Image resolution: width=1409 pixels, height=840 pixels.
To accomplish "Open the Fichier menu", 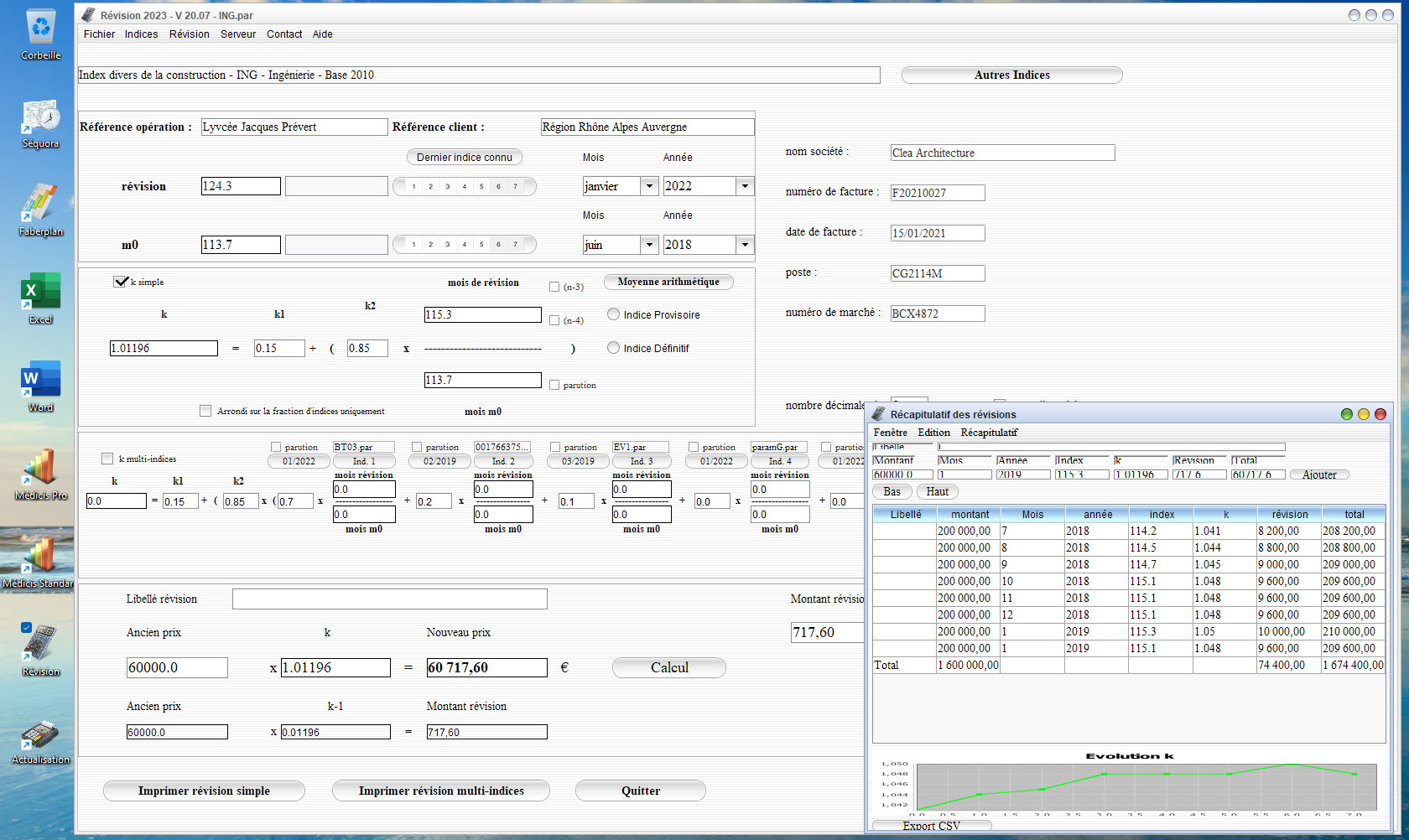I will pyautogui.click(x=99, y=34).
